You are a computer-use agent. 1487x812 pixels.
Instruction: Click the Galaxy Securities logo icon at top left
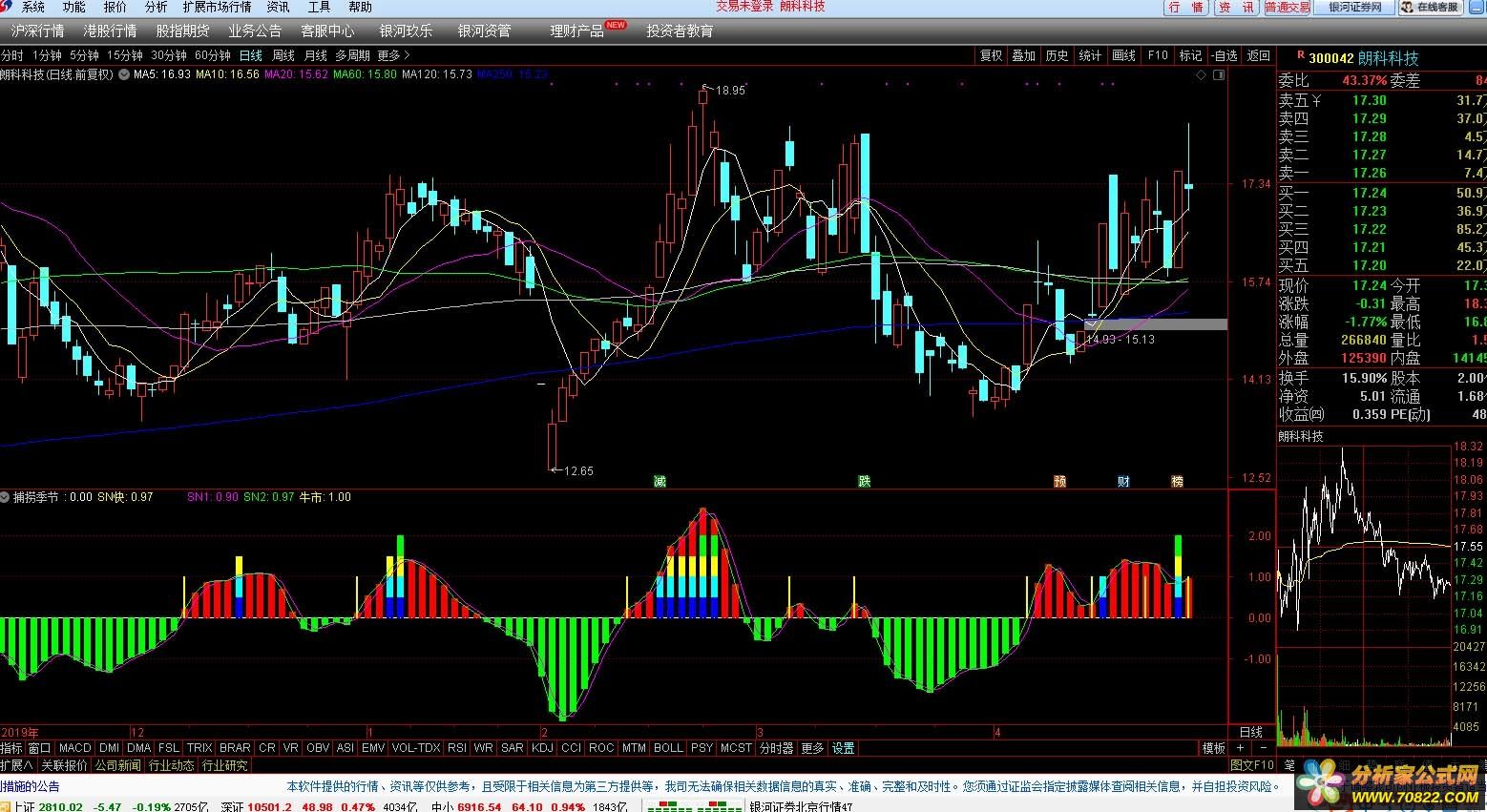tap(8, 7)
